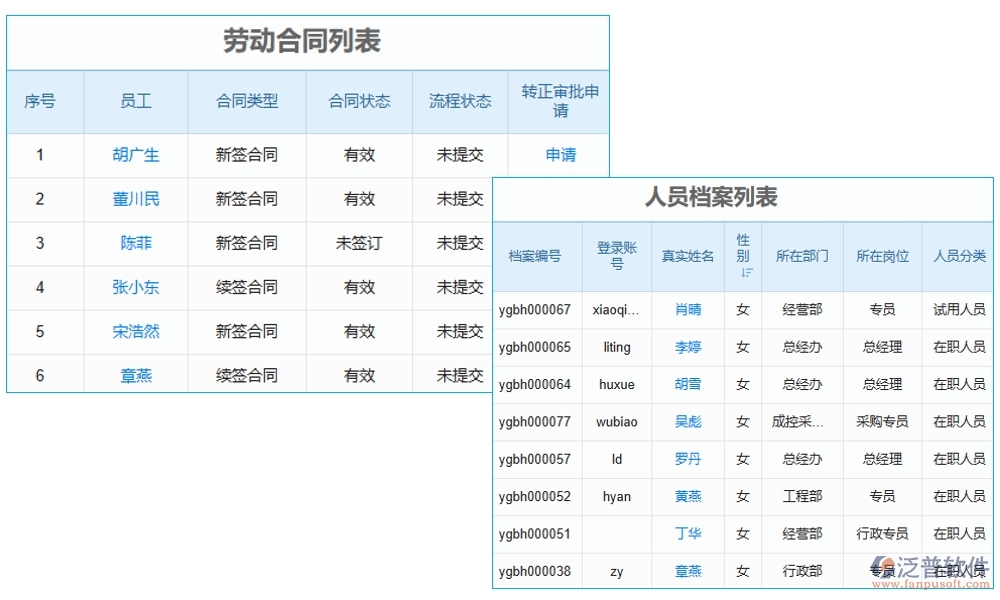Viewport: 1000px width, 600px height.
Task: Click the 人员分类 column header
Action: (958, 256)
